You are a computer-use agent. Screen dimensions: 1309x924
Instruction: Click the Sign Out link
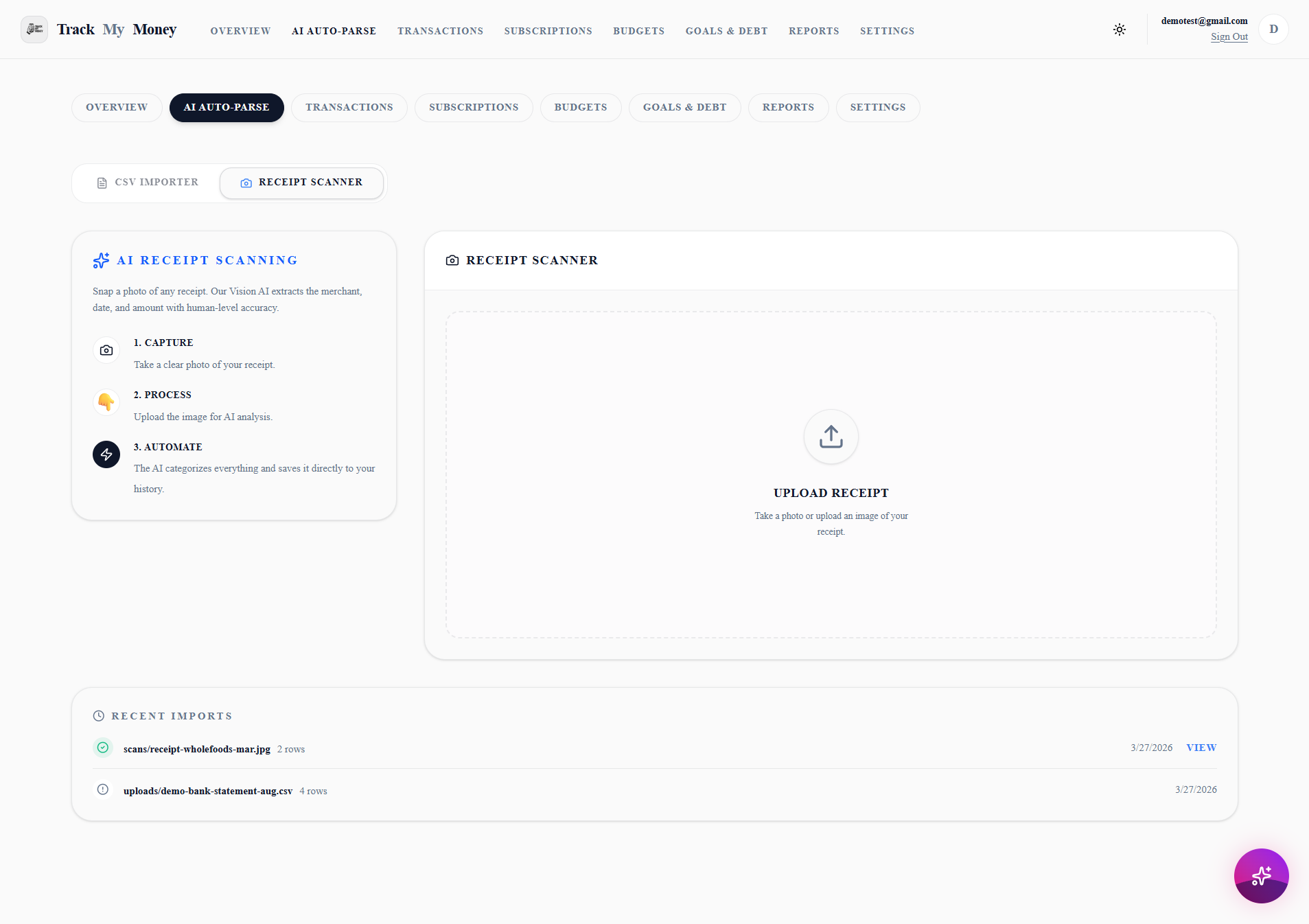tap(1229, 37)
